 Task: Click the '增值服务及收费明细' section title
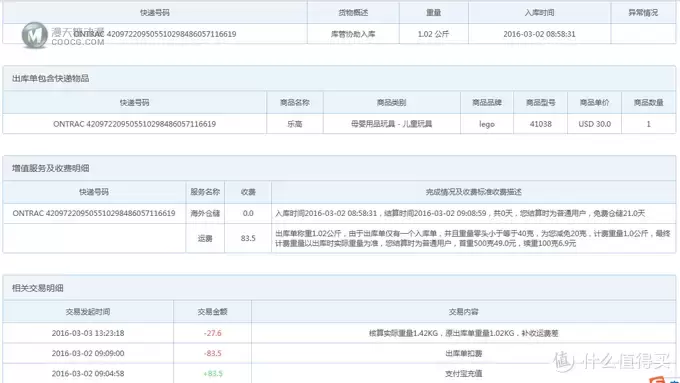tap(51, 168)
